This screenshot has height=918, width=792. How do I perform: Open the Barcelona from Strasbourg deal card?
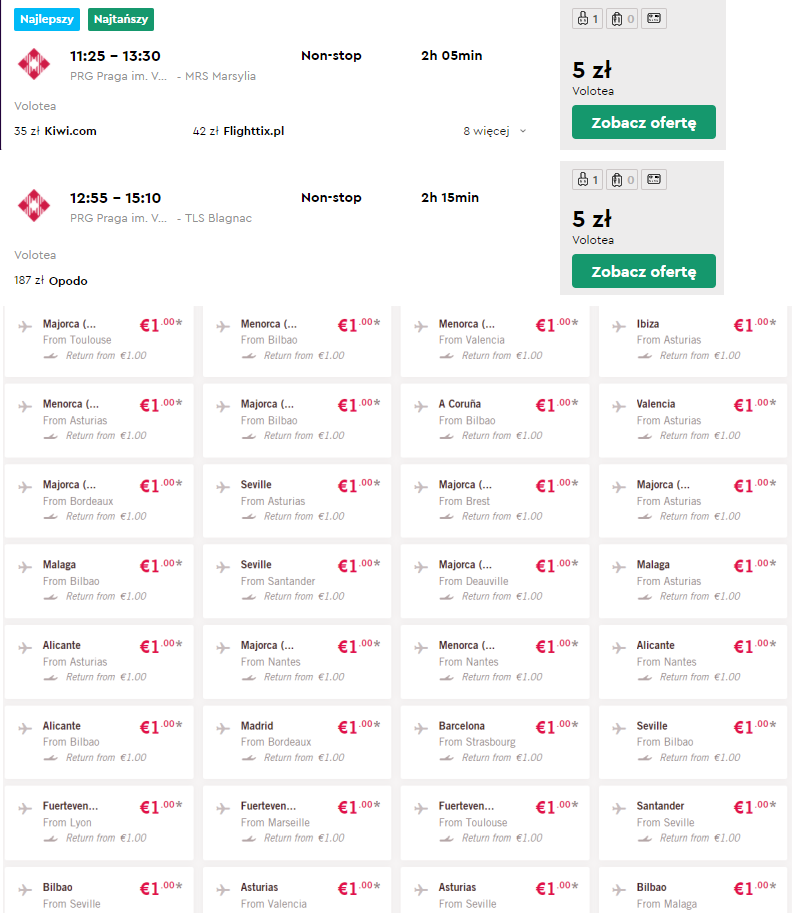(x=495, y=742)
